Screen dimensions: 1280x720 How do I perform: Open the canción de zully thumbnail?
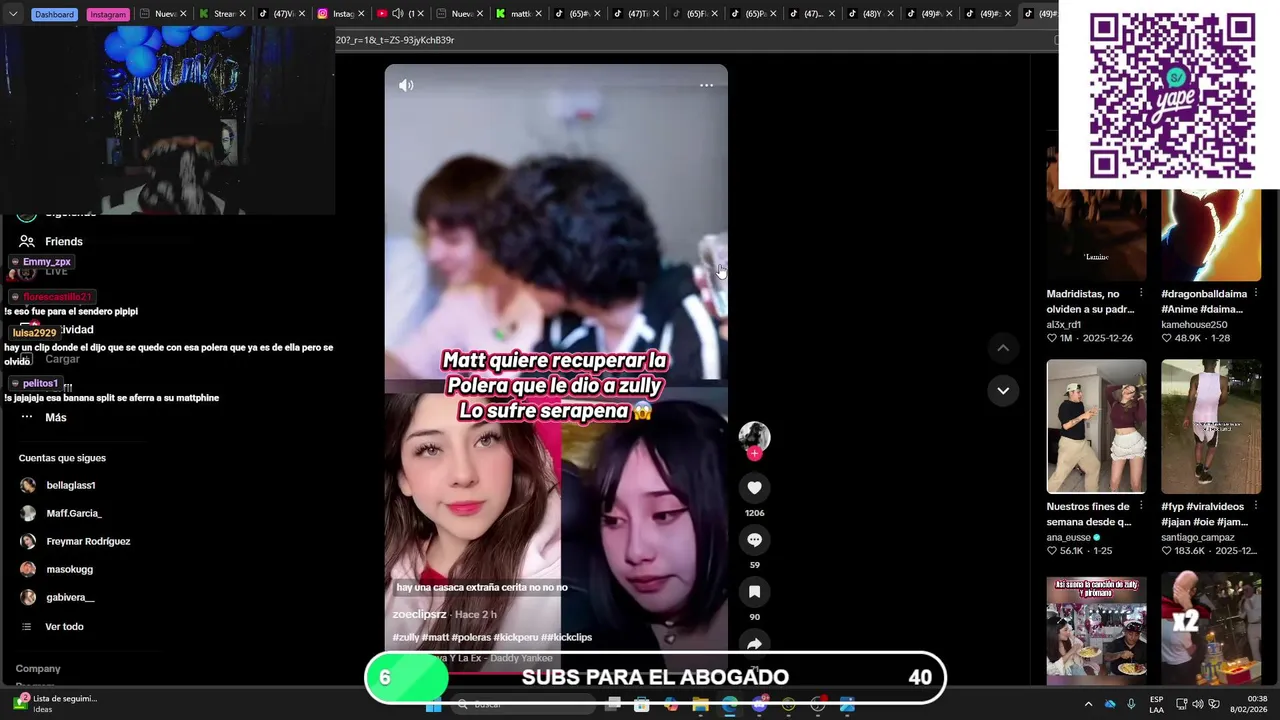1096,630
